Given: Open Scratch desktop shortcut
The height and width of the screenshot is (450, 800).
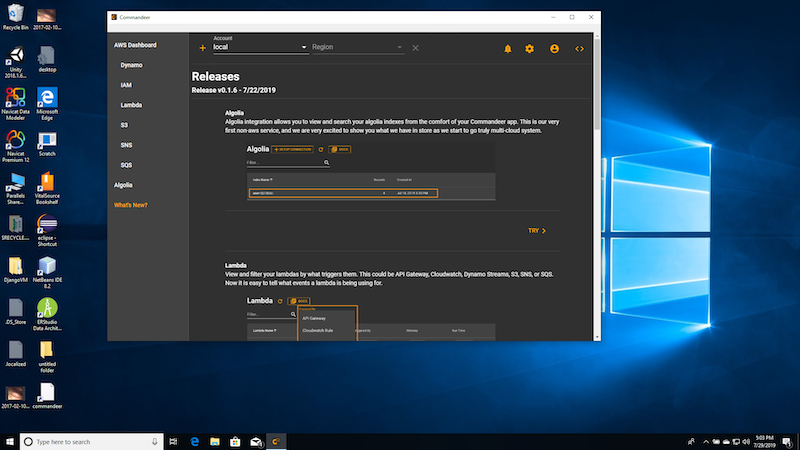Looking at the screenshot, I should tap(47, 143).
